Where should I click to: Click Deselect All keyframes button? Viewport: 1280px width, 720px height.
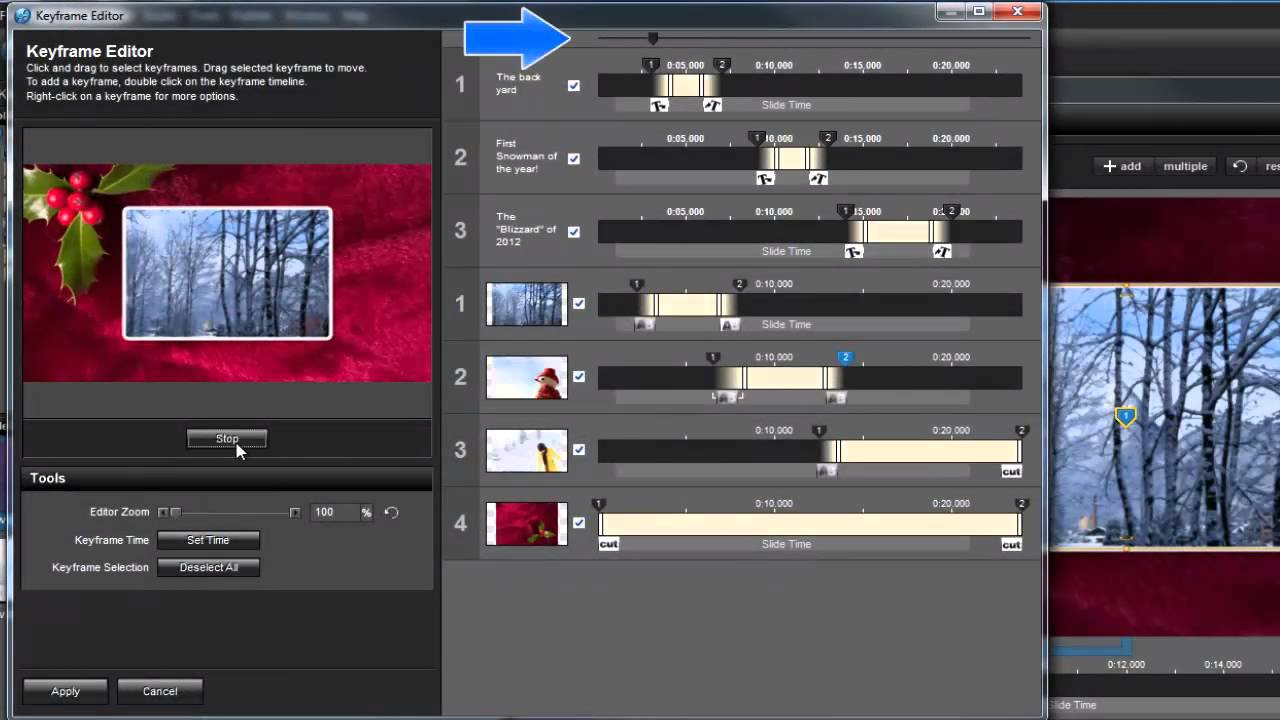click(x=208, y=567)
